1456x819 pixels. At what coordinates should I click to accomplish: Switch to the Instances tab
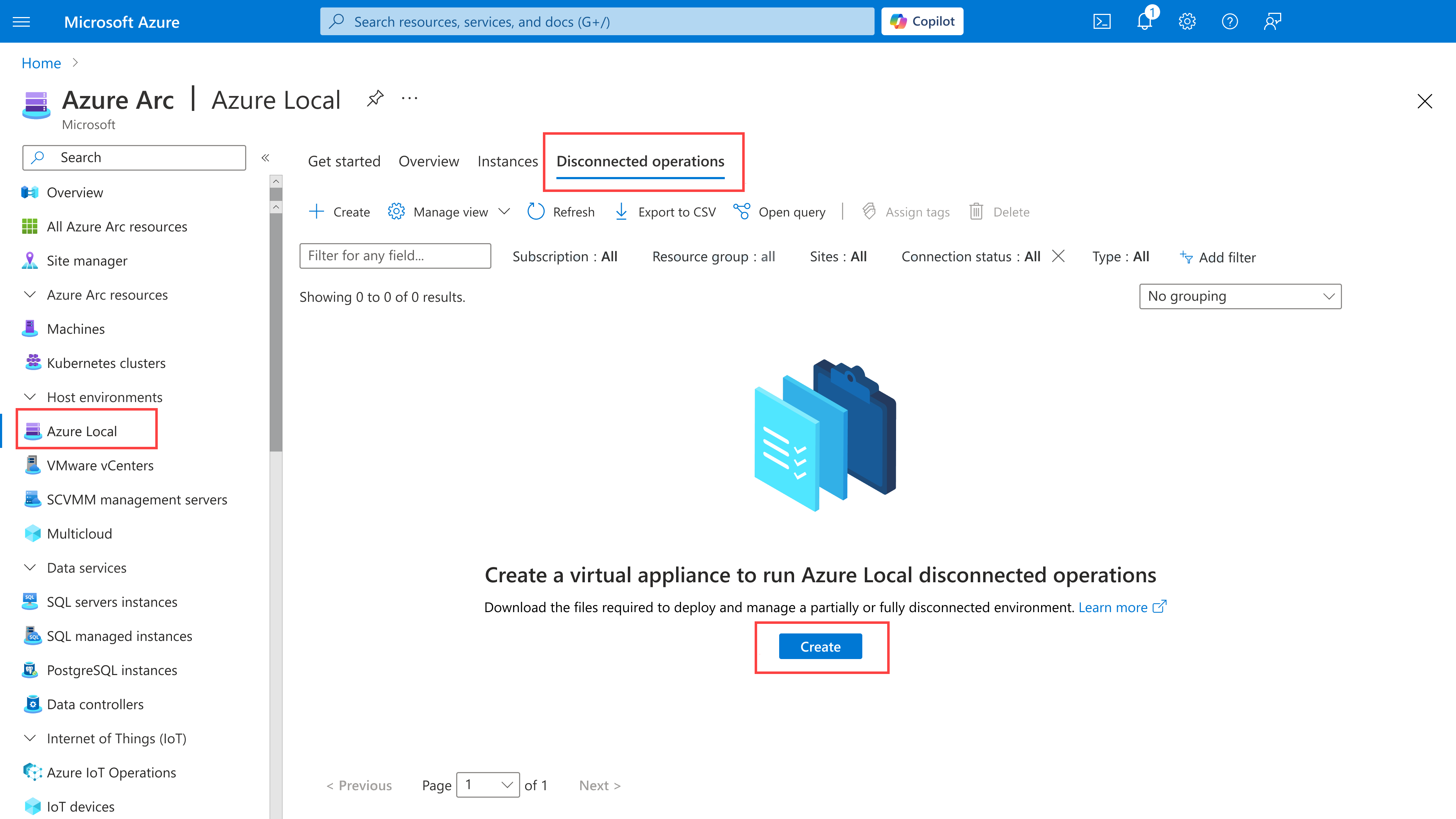pyautogui.click(x=507, y=162)
